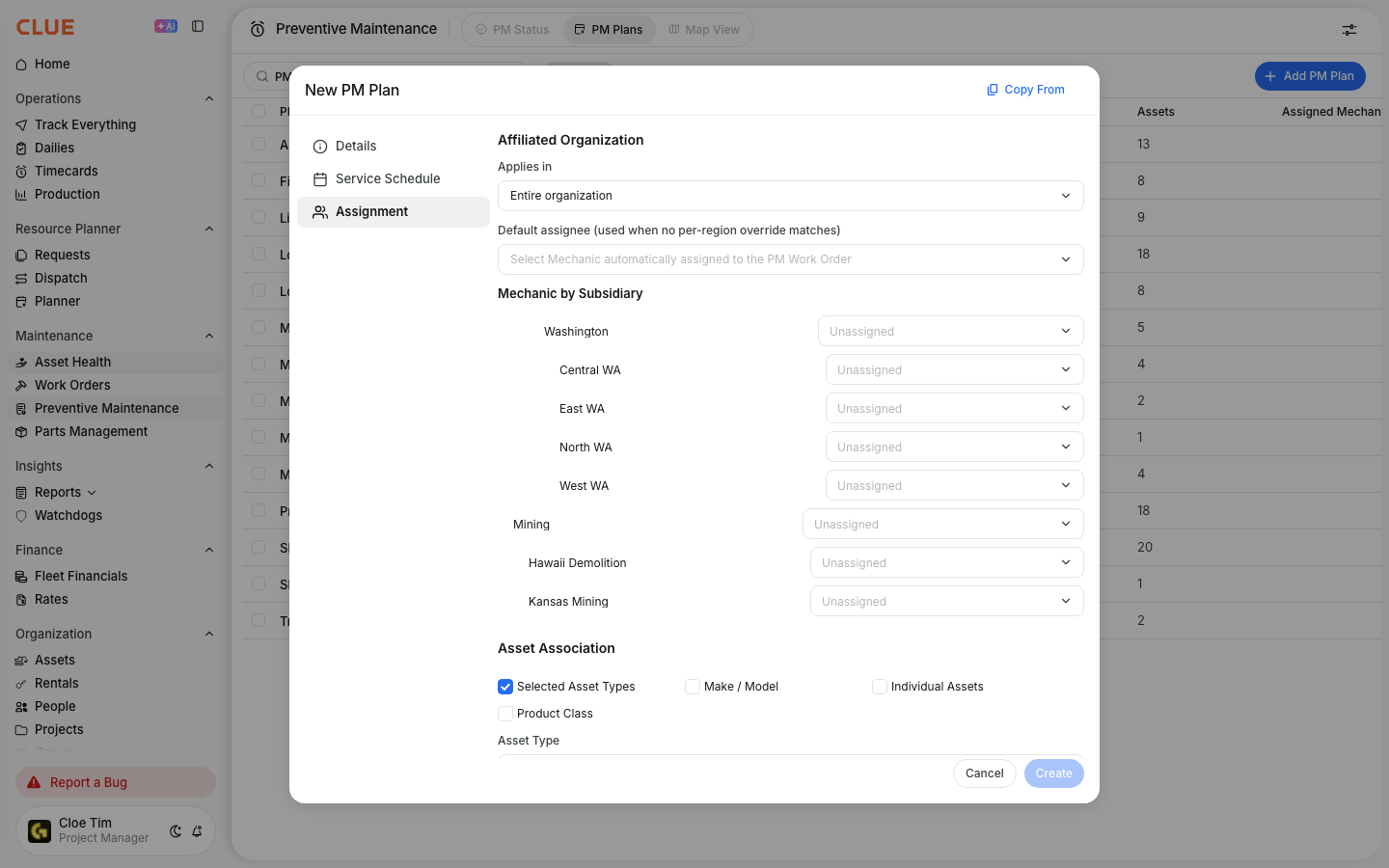Open notifications bell icon

coord(197,830)
